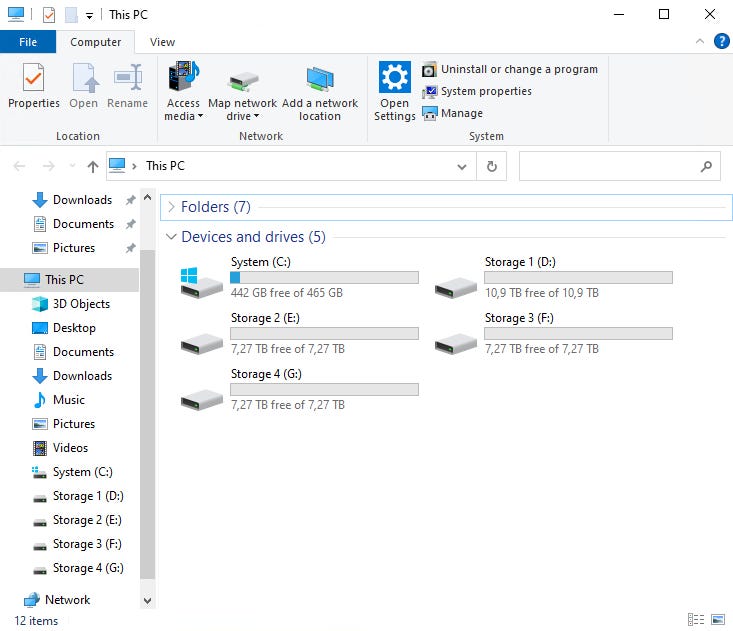The width and height of the screenshot is (733, 631).
Task: Open the File menu tab
Action: point(28,42)
